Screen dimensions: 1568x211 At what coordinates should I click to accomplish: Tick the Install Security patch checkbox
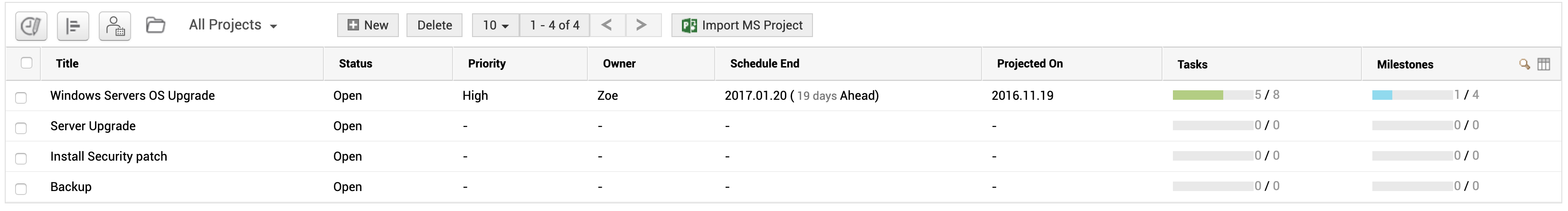[21, 159]
